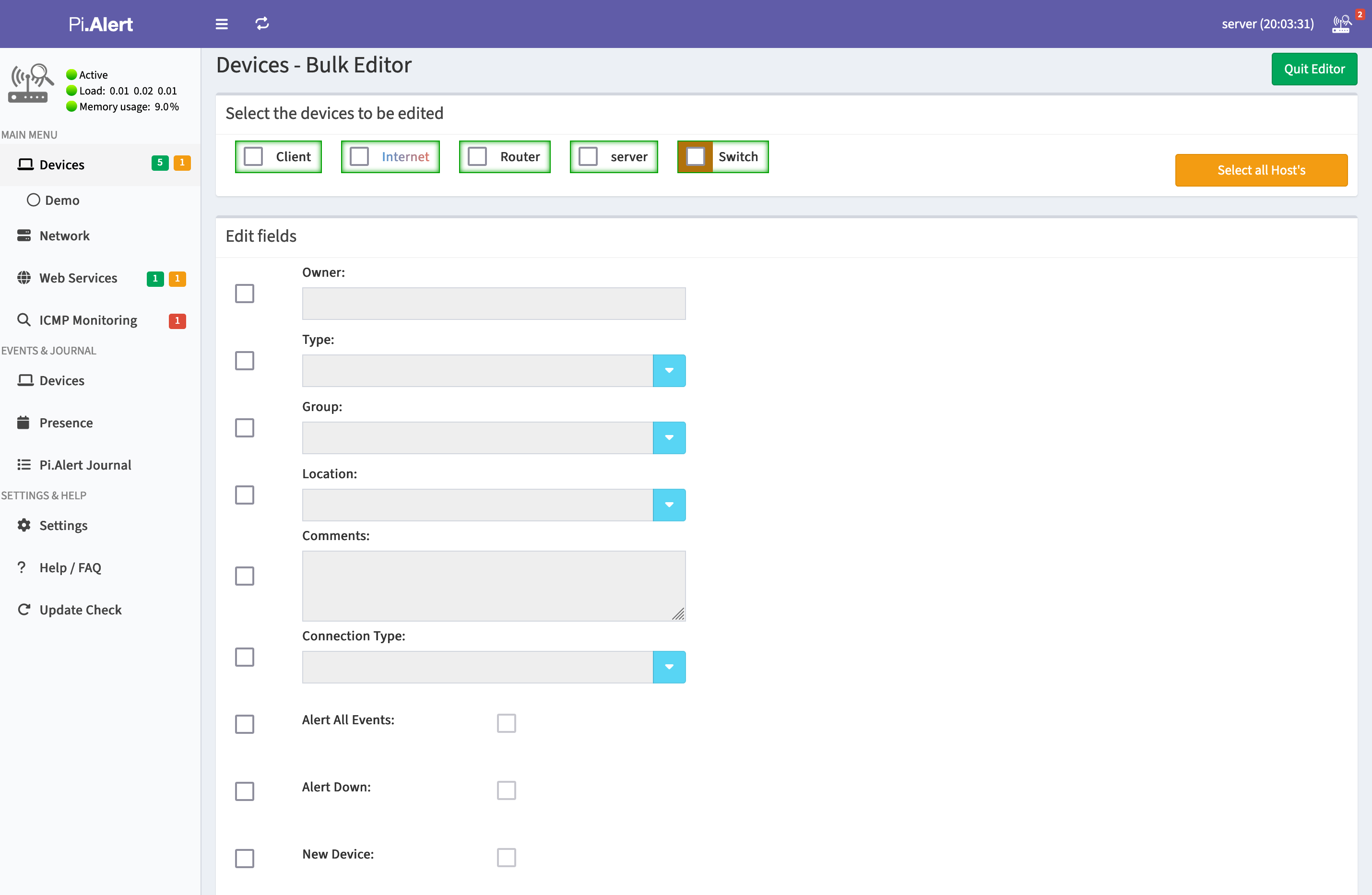
Task: Click the ICMP Monitoring magnifier icon
Action: pyautogui.click(x=24, y=320)
